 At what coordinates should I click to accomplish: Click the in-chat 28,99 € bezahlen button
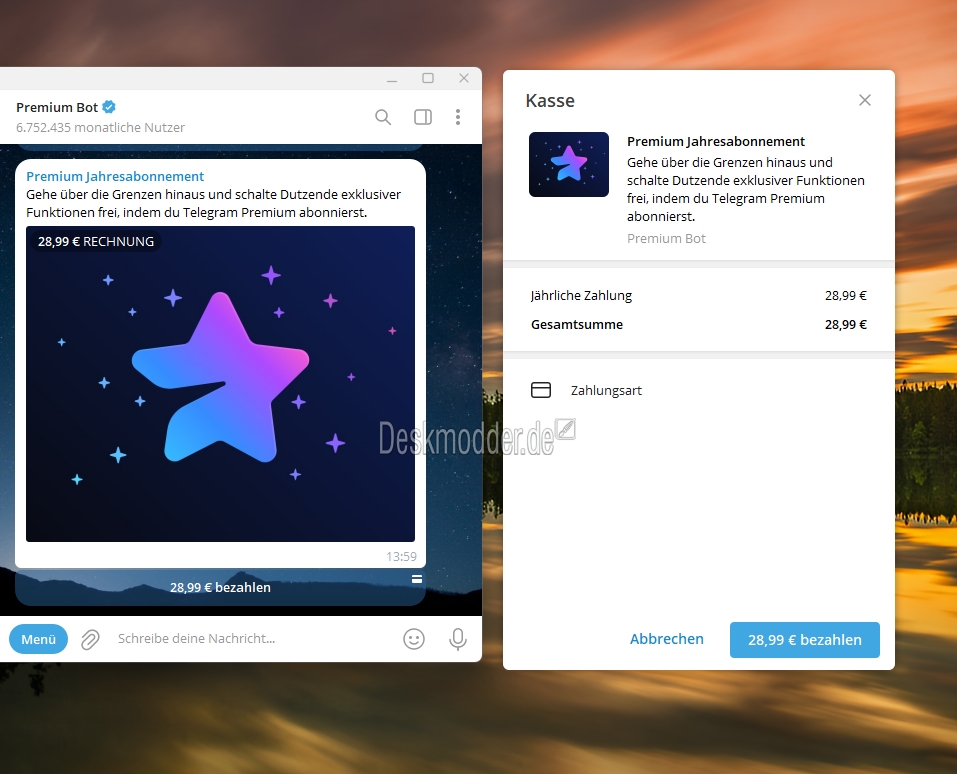220,587
